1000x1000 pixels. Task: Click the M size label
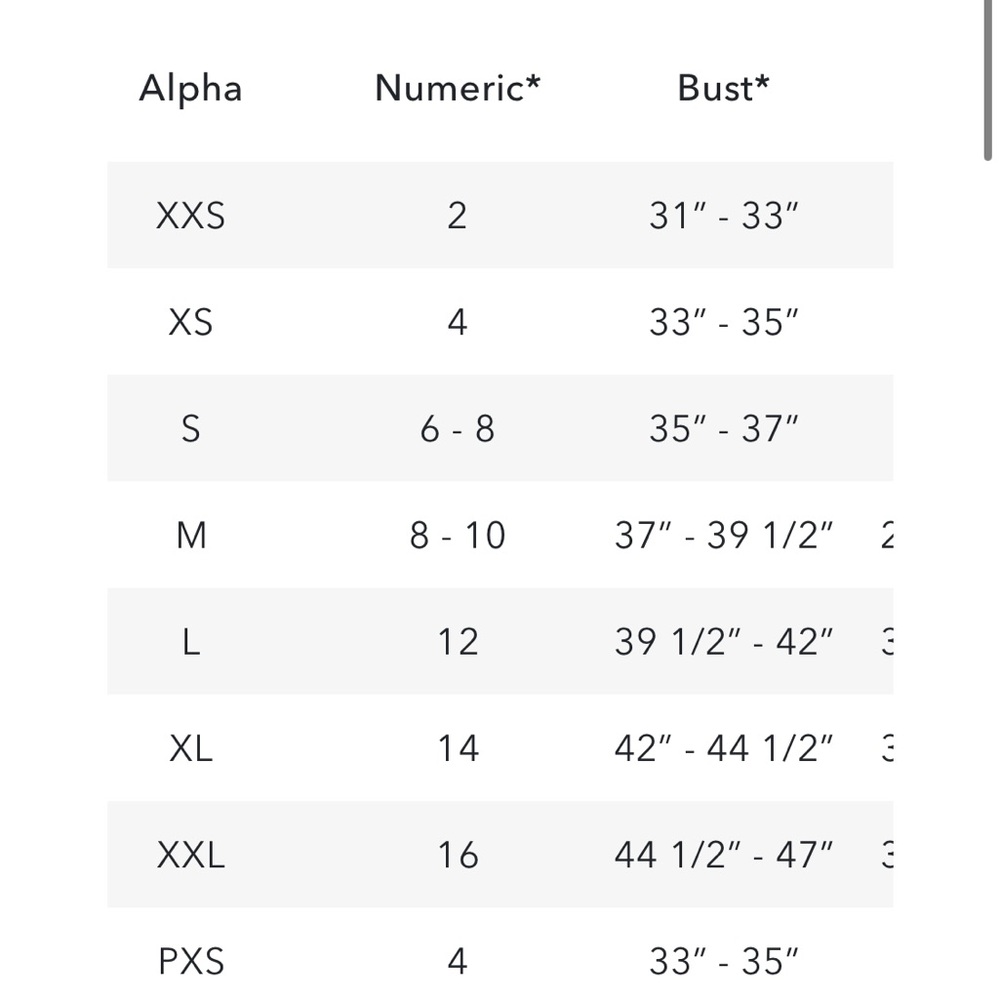tap(191, 535)
